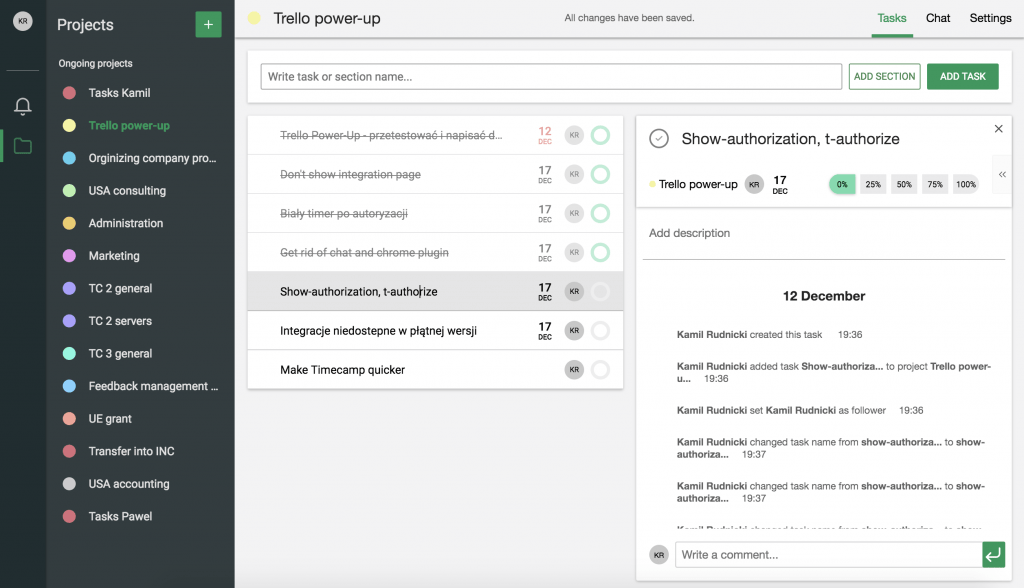Set task progress to 25%
Viewport: 1024px width, 588px height.
873,184
